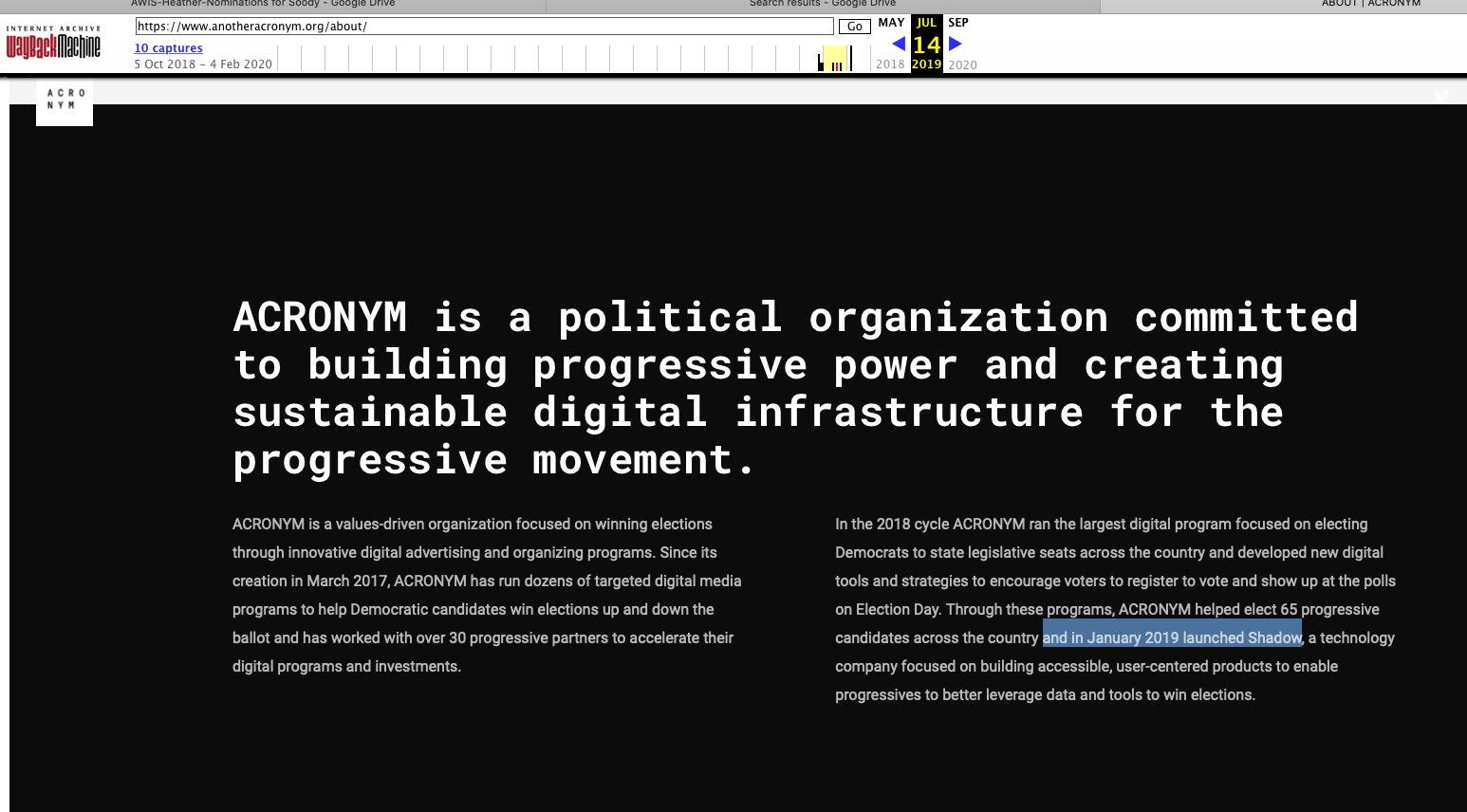Click the large ACRONYM headline text
The width and height of the screenshot is (1467, 812).
pyautogui.click(x=795, y=388)
